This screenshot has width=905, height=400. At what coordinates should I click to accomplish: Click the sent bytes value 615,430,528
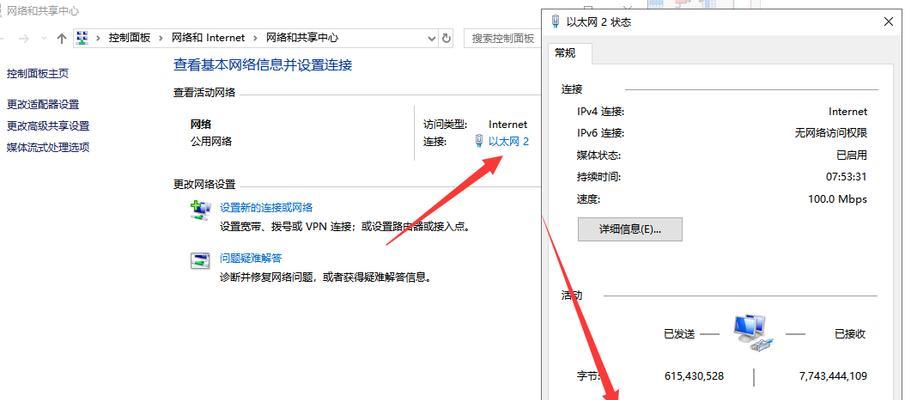(x=694, y=376)
